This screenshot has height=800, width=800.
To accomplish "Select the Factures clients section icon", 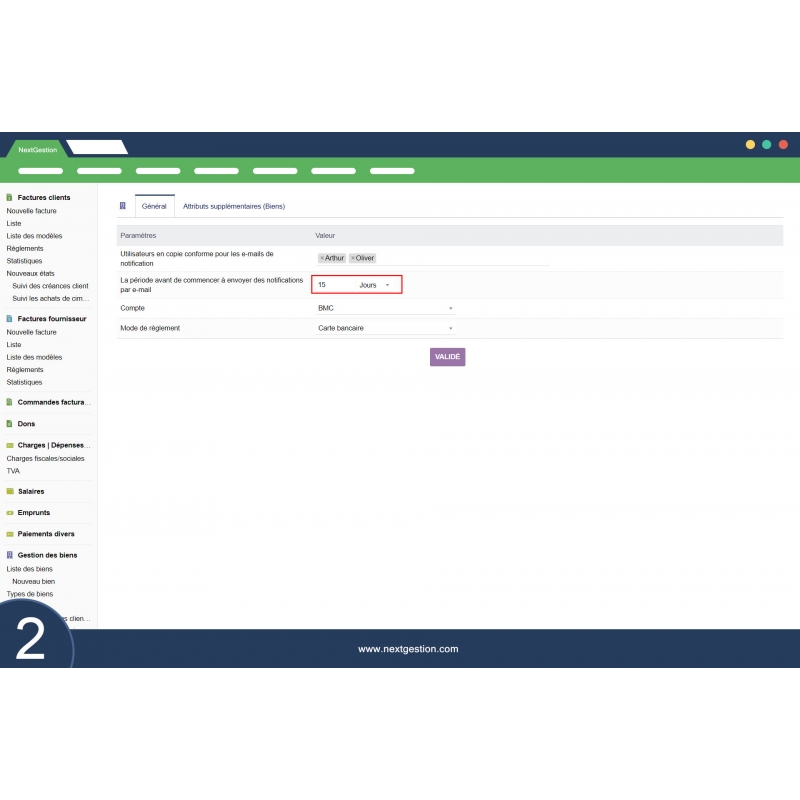I will click(9, 197).
